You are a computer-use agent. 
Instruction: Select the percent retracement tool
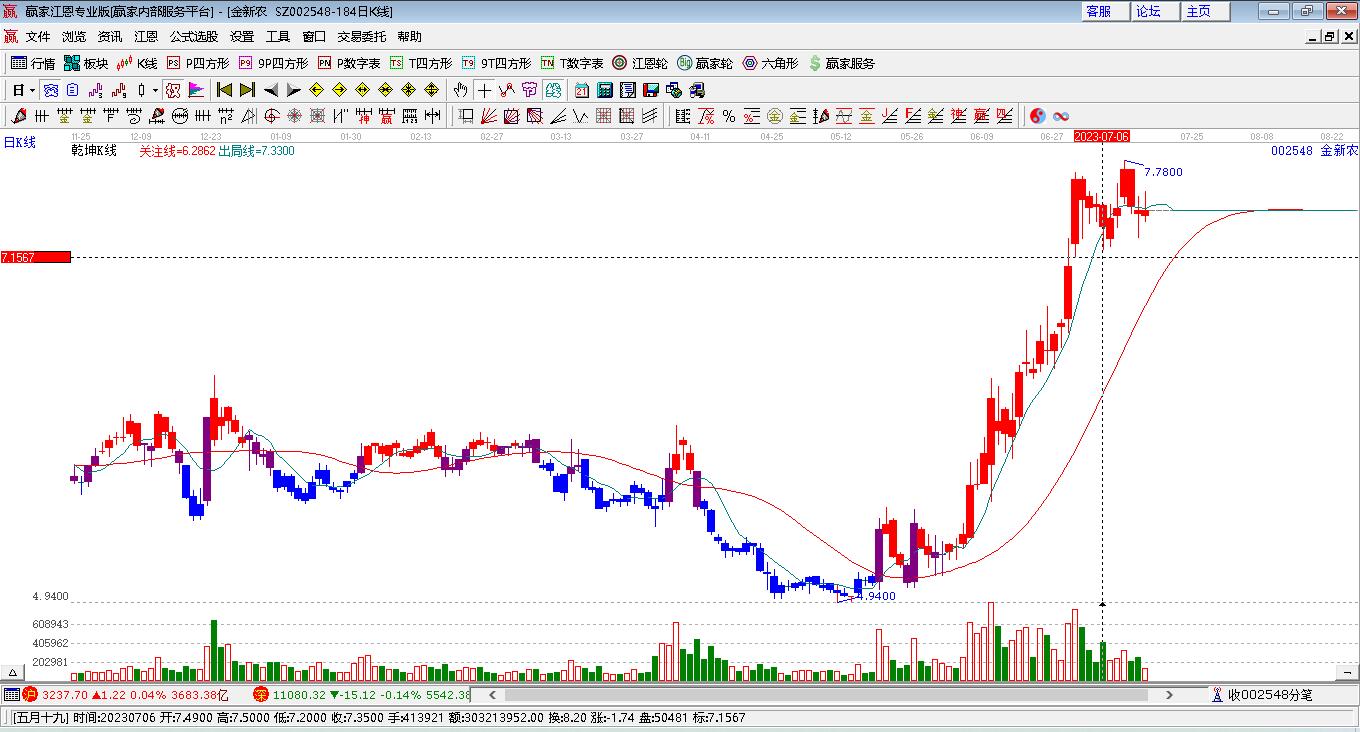(x=728, y=116)
